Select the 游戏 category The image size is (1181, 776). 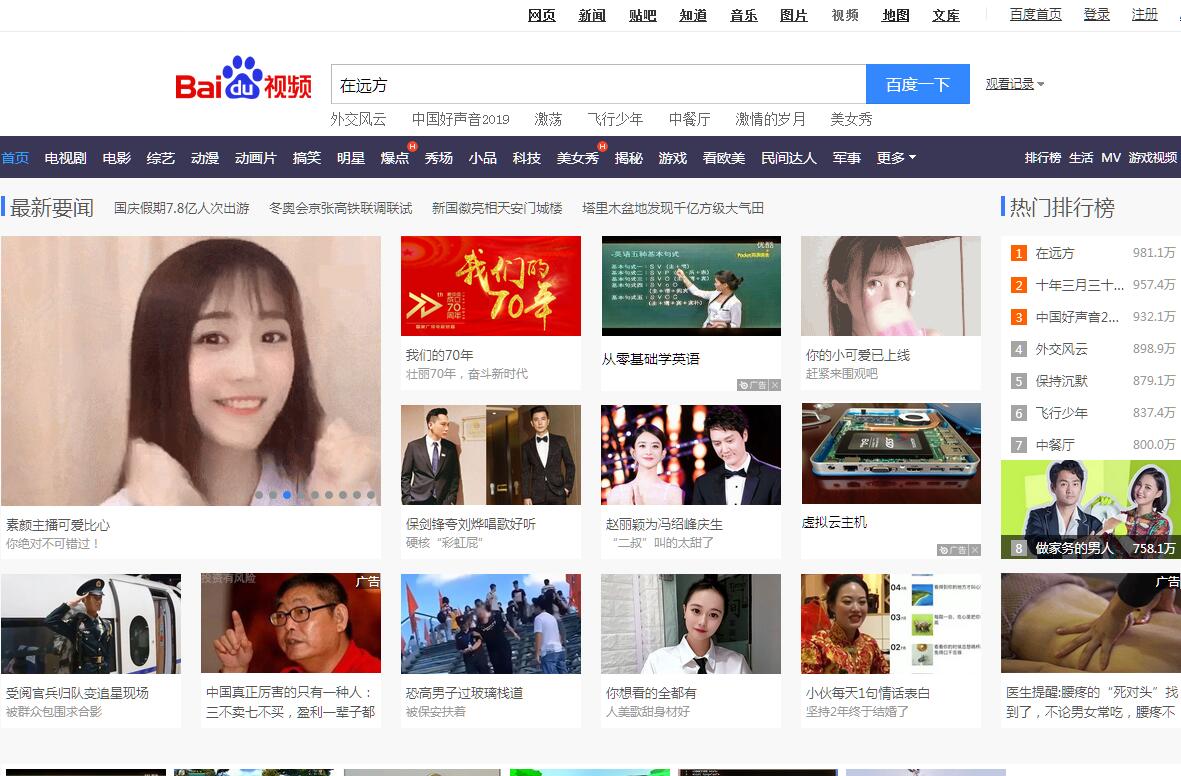point(673,157)
